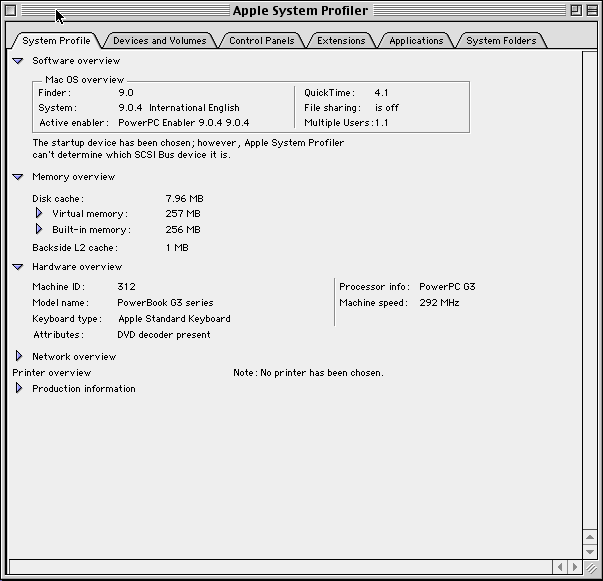This screenshot has width=603, height=581.
Task: Select the Extensions tab
Action: point(341,40)
